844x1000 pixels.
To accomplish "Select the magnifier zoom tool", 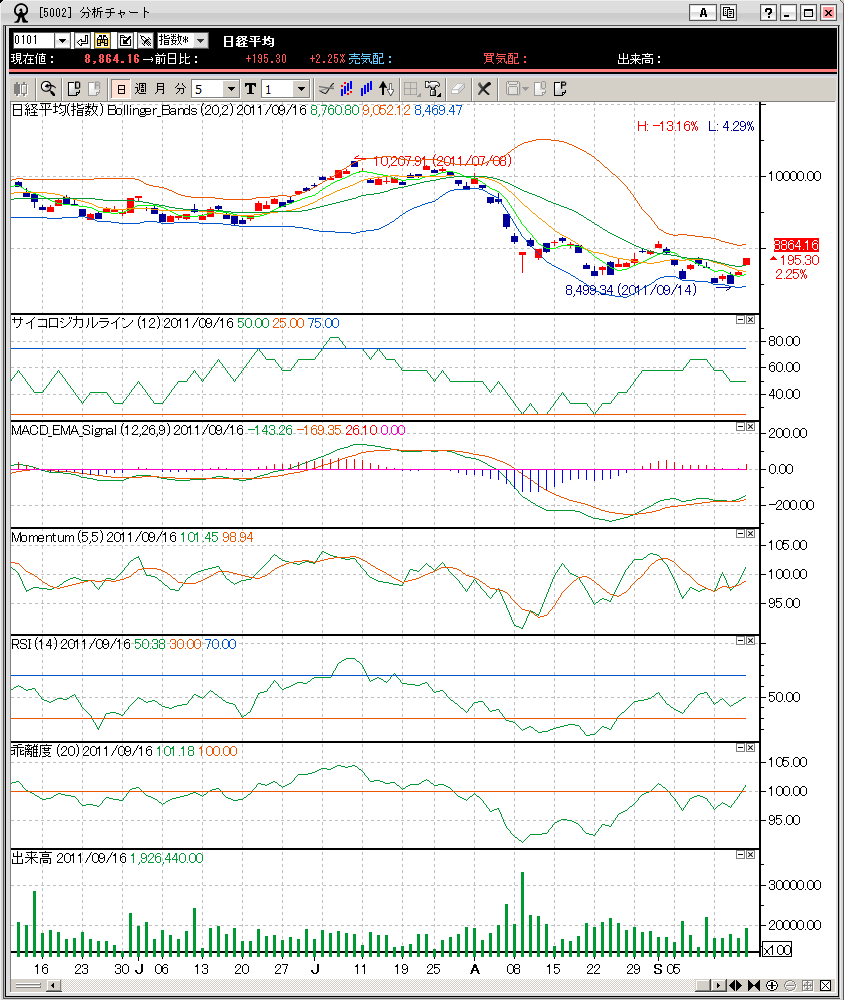I will click(x=48, y=89).
